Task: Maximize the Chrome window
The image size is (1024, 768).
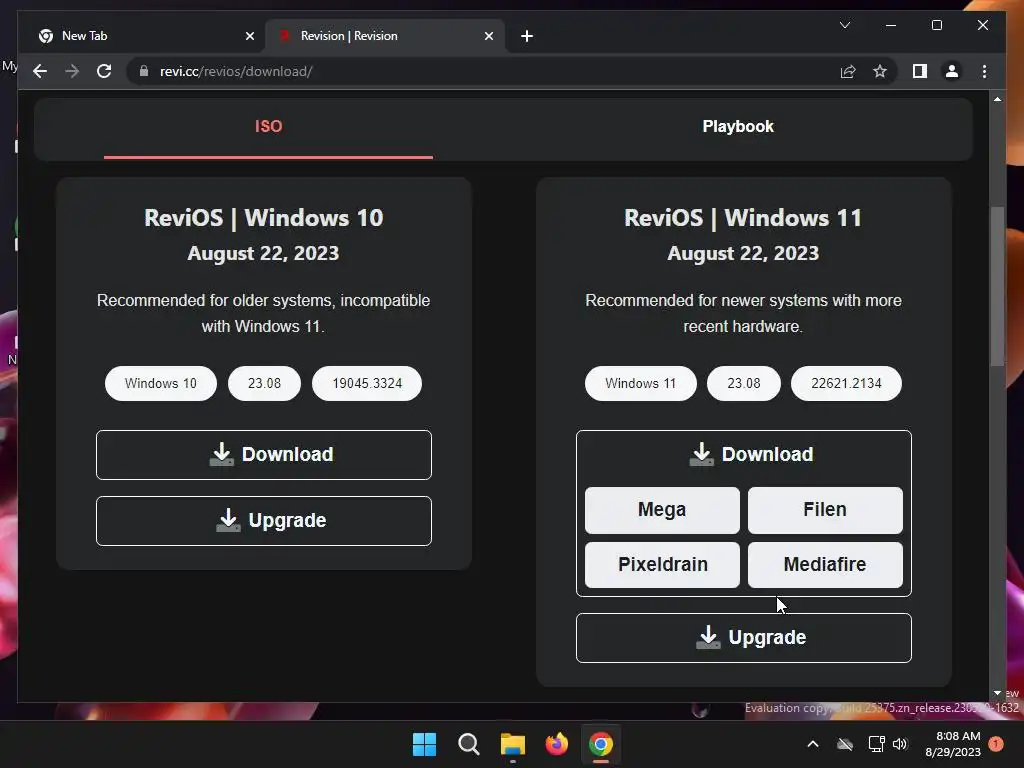Action: pos(936,25)
